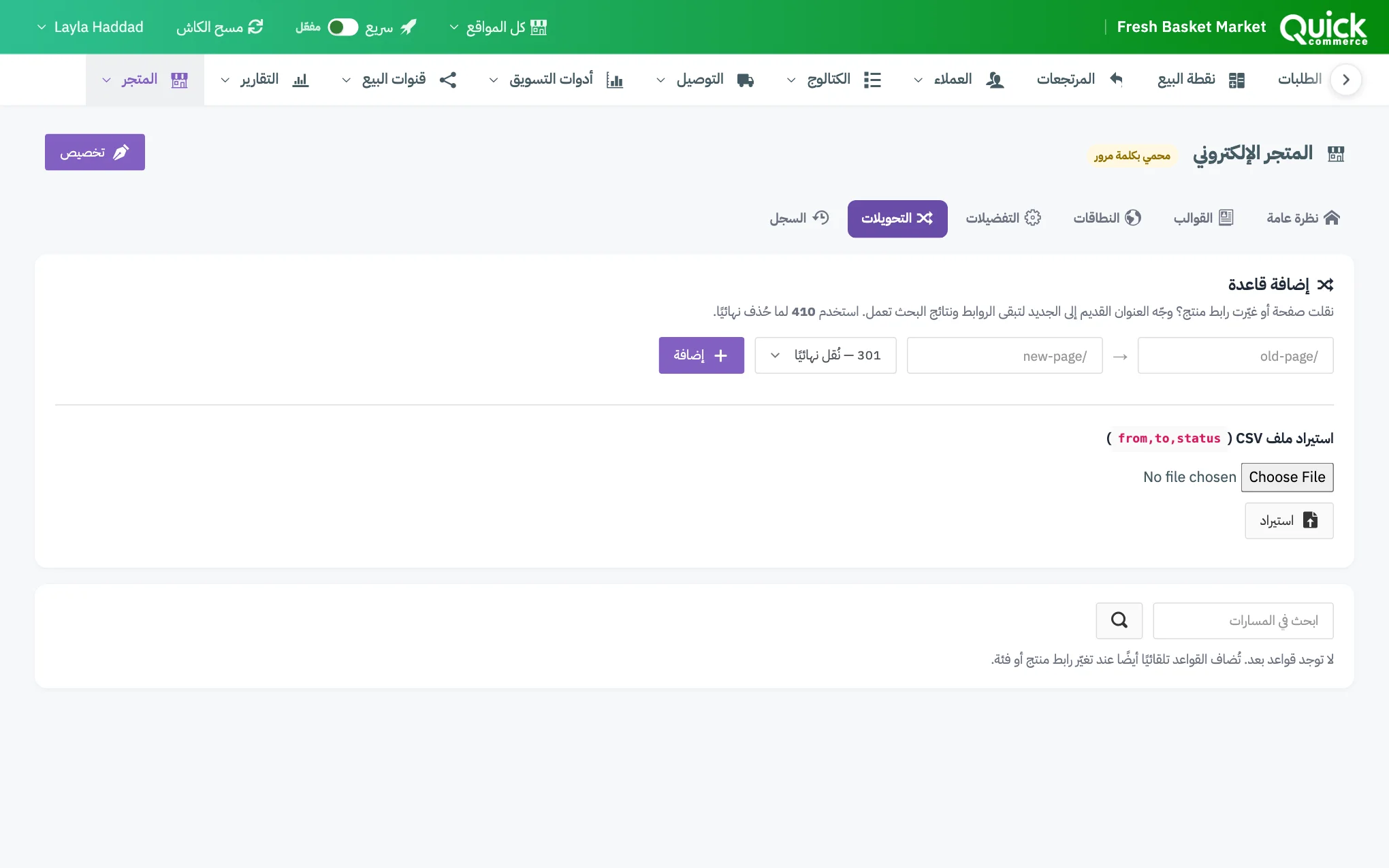Open the السجل history tab

click(x=799, y=218)
